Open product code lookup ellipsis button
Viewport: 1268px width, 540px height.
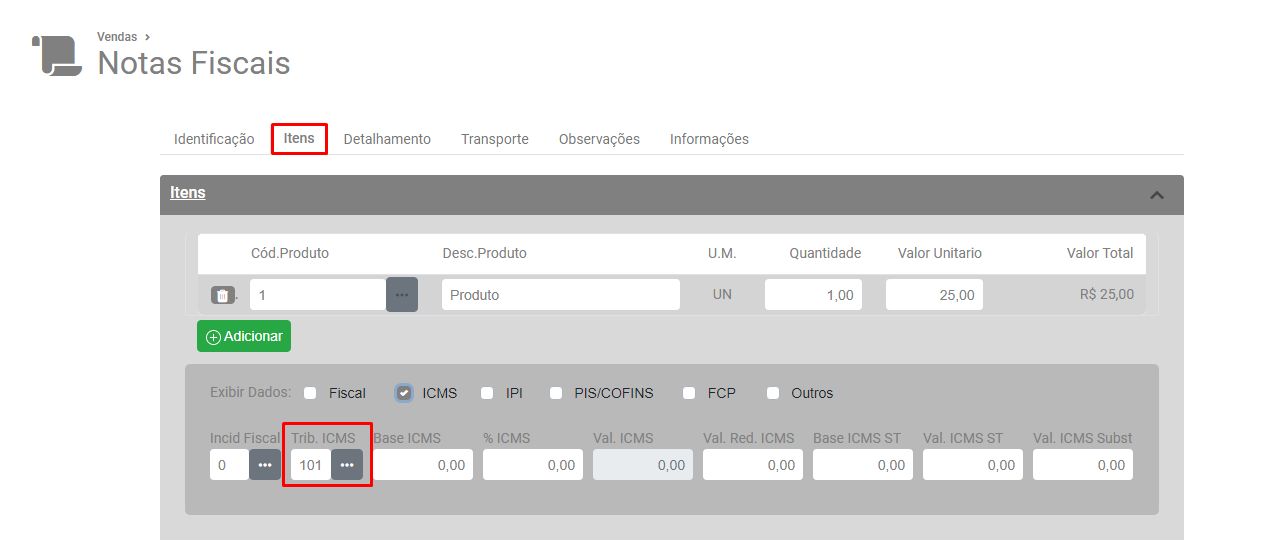tap(401, 295)
